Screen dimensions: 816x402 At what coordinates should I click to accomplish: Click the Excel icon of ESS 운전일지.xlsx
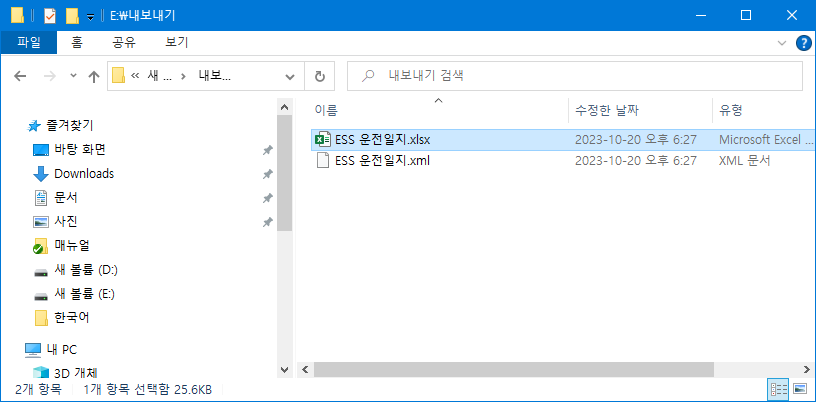[x=323, y=140]
